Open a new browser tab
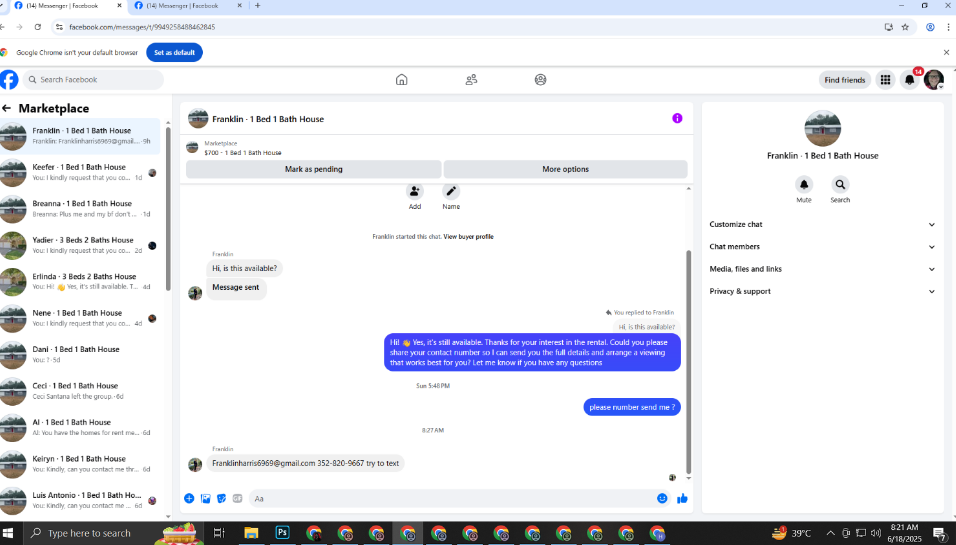 pos(257,5)
